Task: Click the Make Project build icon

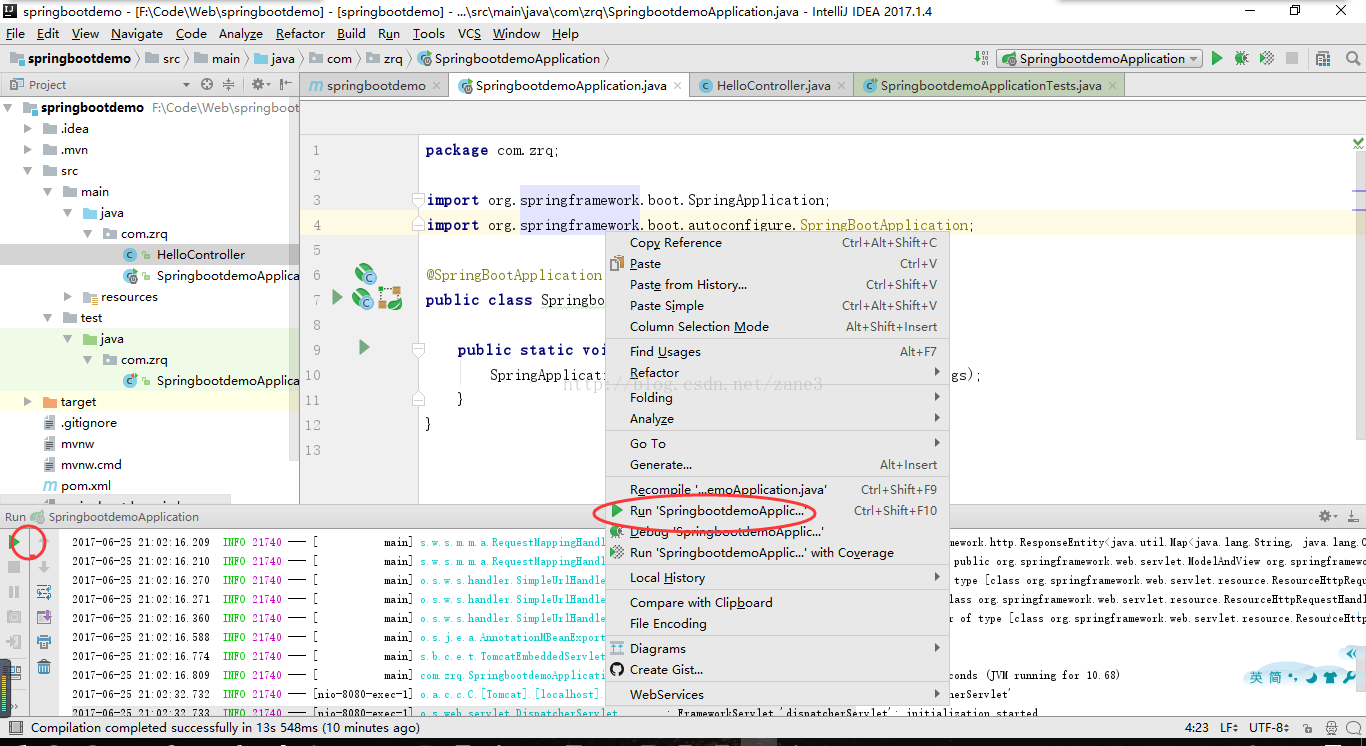Action: coord(981,58)
